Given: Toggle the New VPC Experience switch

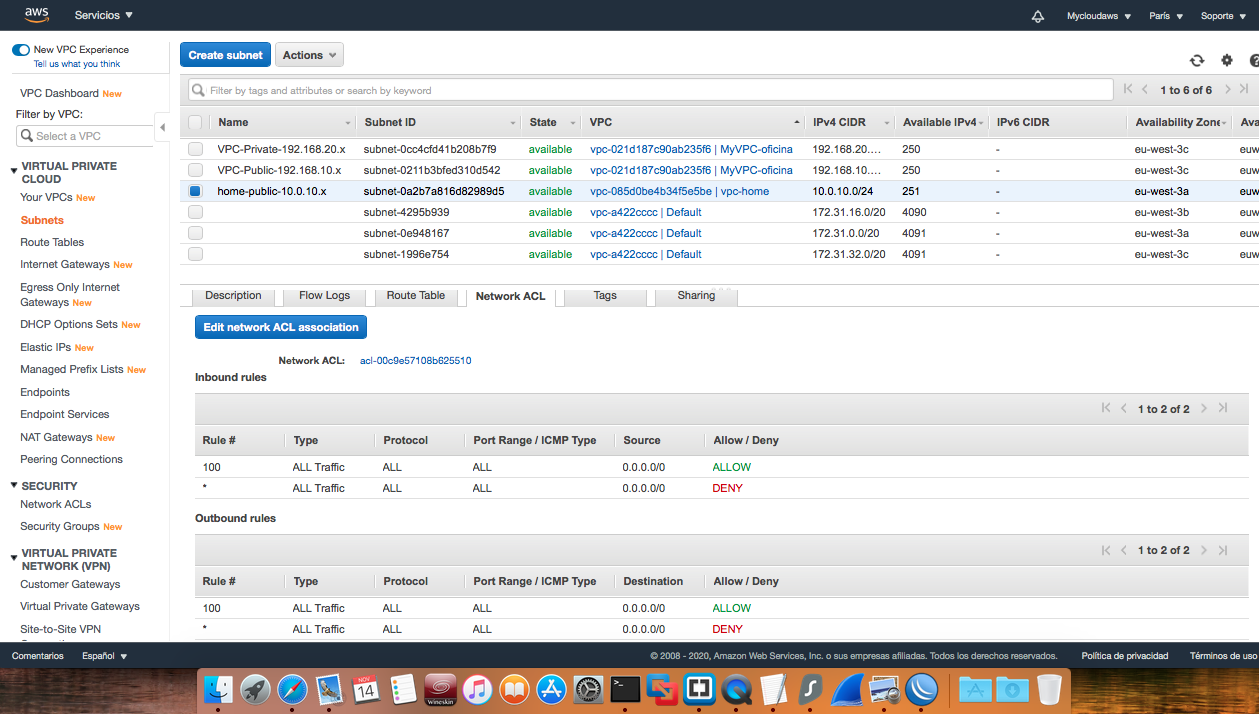Looking at the screenshot, I should (20, 48).
